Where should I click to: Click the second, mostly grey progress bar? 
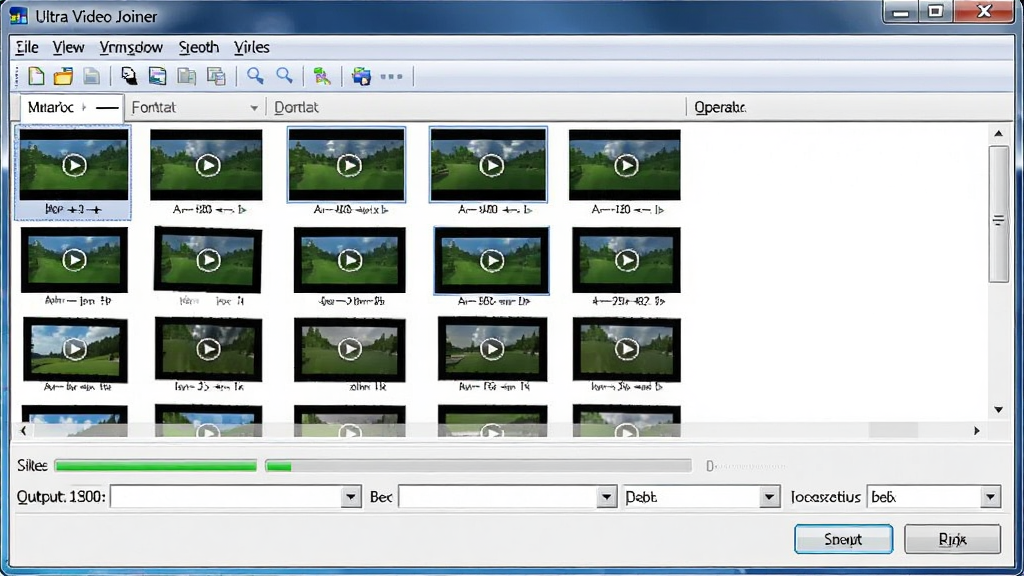(478, 466)
